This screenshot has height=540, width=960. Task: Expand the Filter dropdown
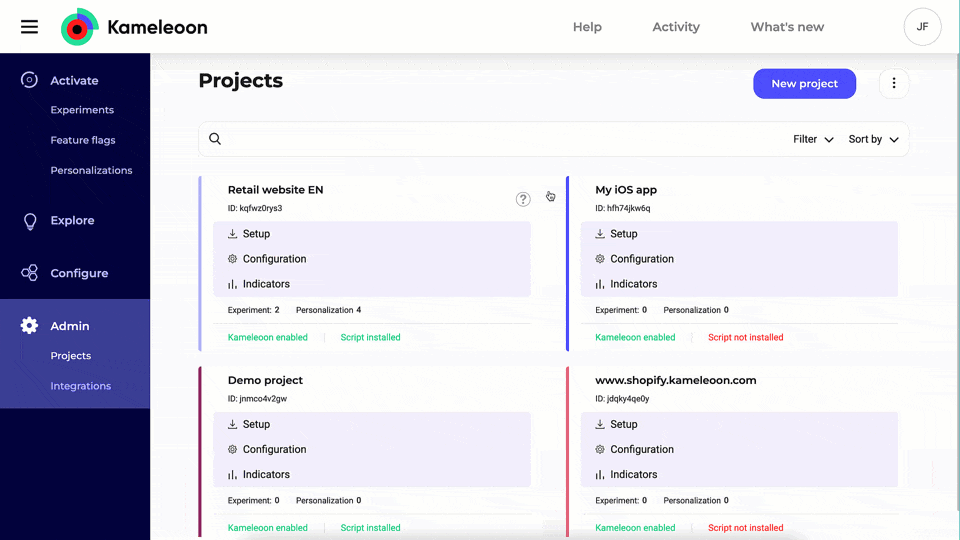point(813,140)
